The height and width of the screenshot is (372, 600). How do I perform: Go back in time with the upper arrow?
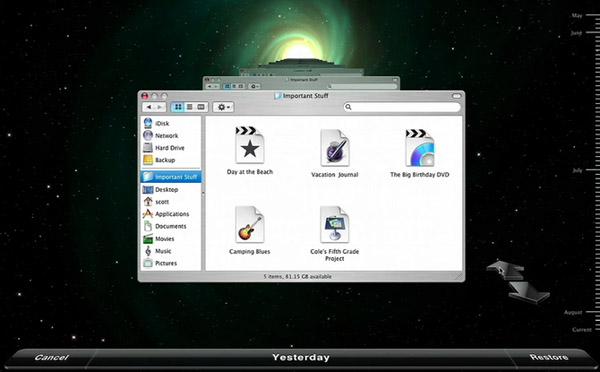506,270
